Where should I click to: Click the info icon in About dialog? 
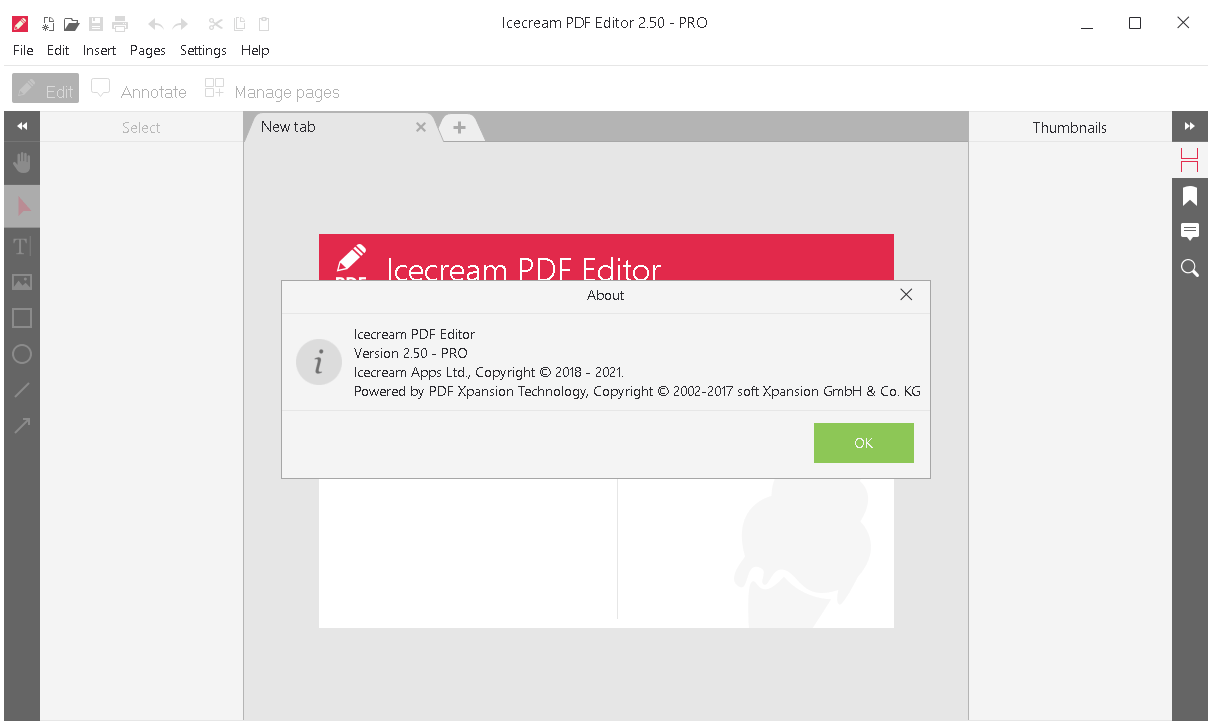click(x=319, y=362)
